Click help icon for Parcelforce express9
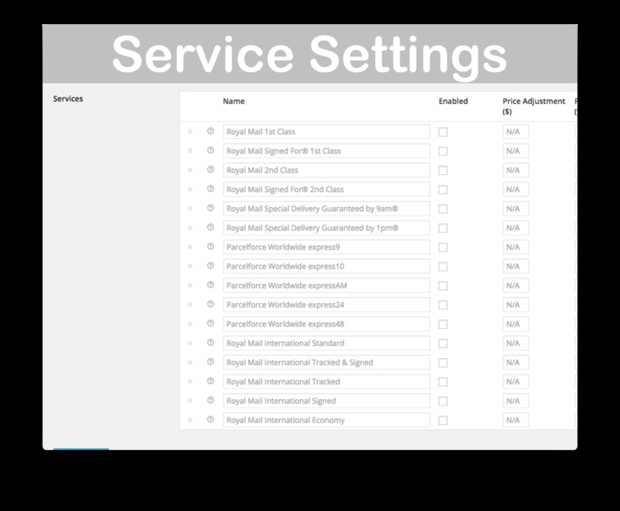Viewport: 620px width, 511px height. coord(210,246)
